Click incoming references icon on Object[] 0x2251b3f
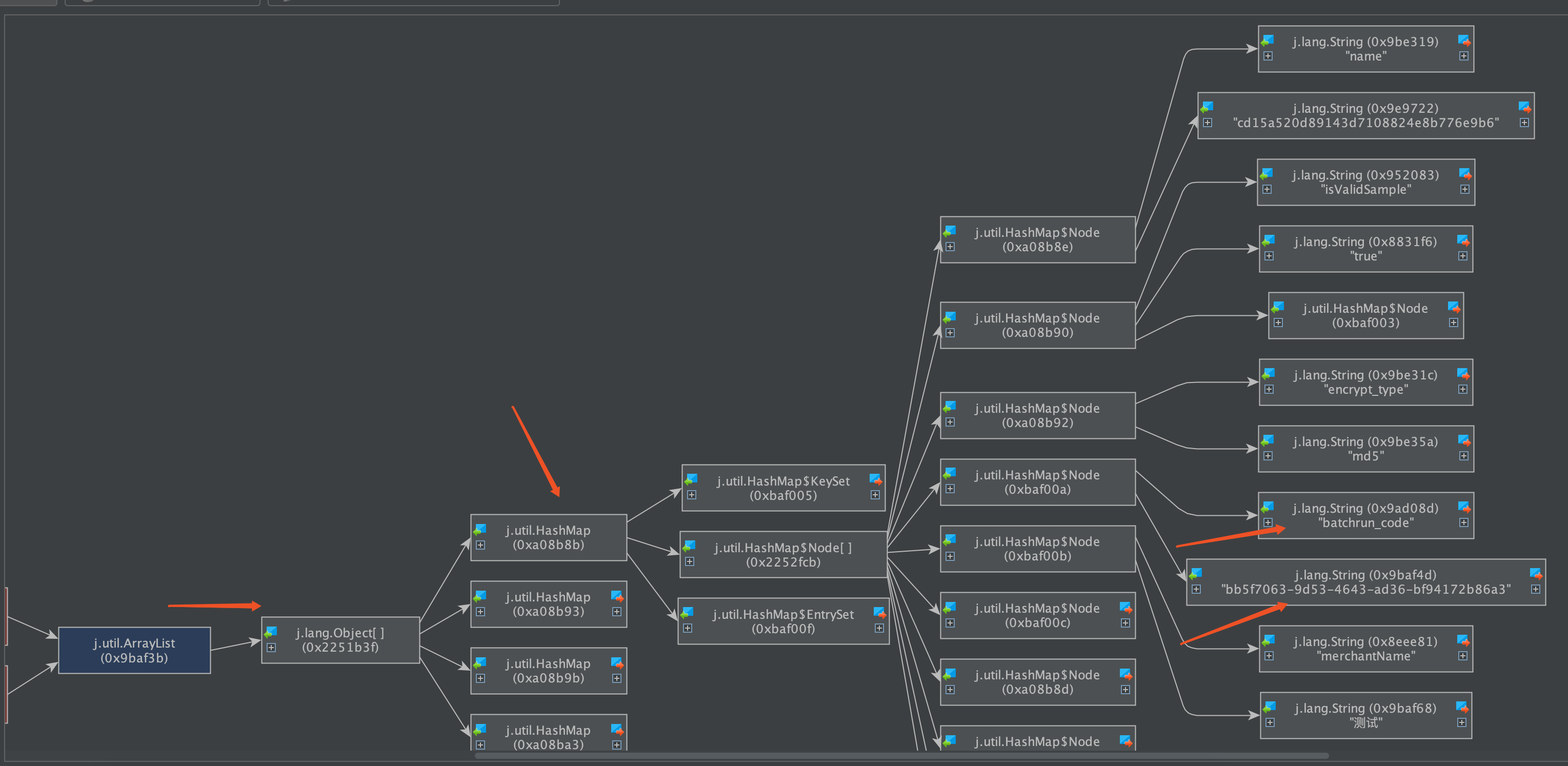1568x766 pixels. coord(271,632)
